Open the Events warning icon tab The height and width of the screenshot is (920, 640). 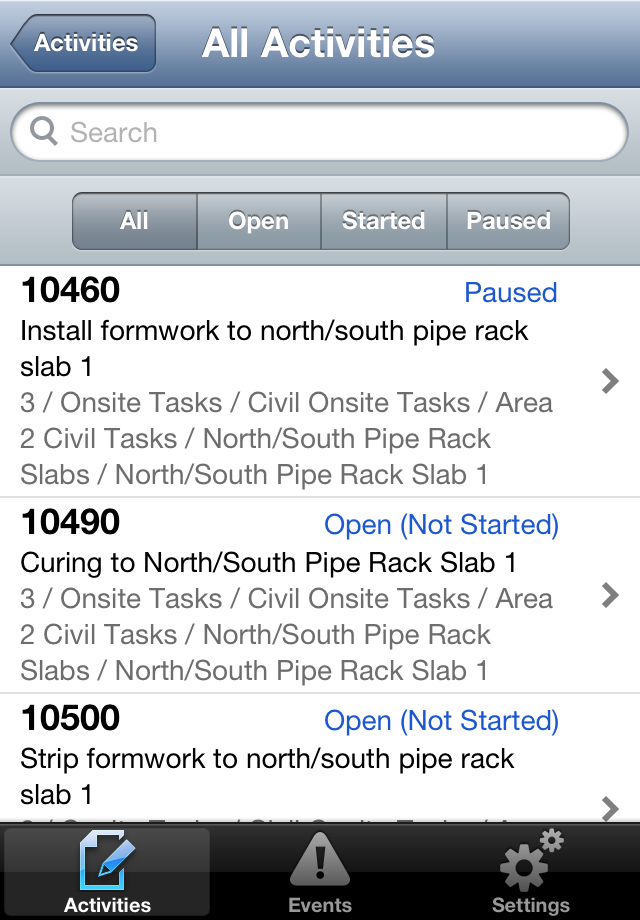click(319, 860)
